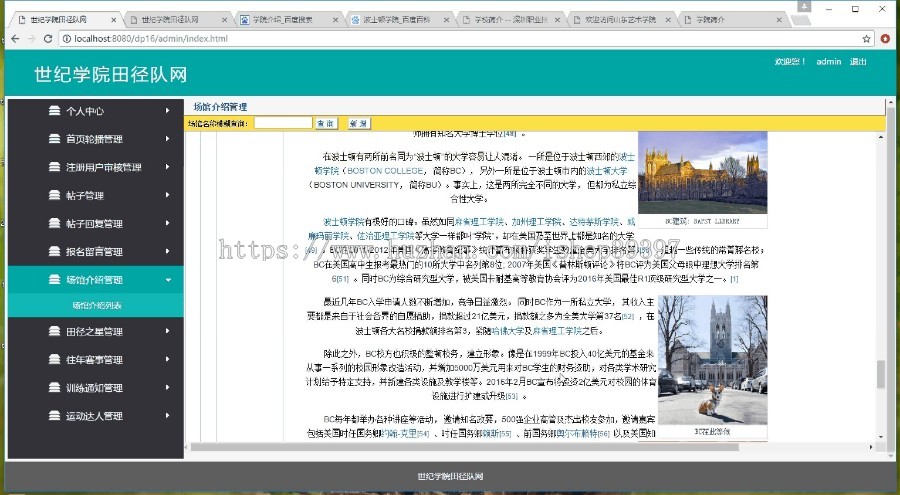
Task: Expand the 训练通知管理 menu arrow
Action: click(168, 388)
